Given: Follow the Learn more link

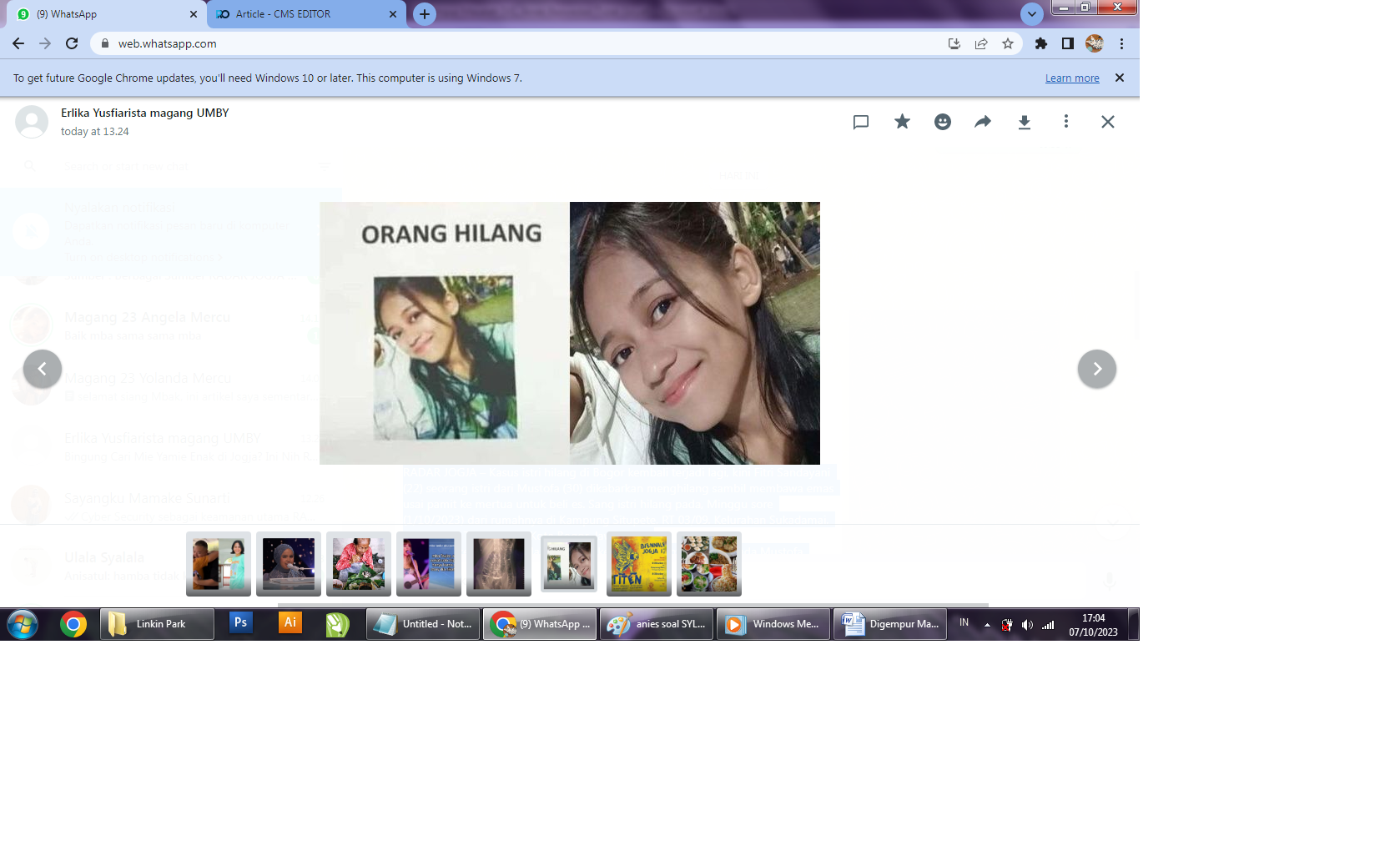Looking at the screenshot, I should point(1072,78).
